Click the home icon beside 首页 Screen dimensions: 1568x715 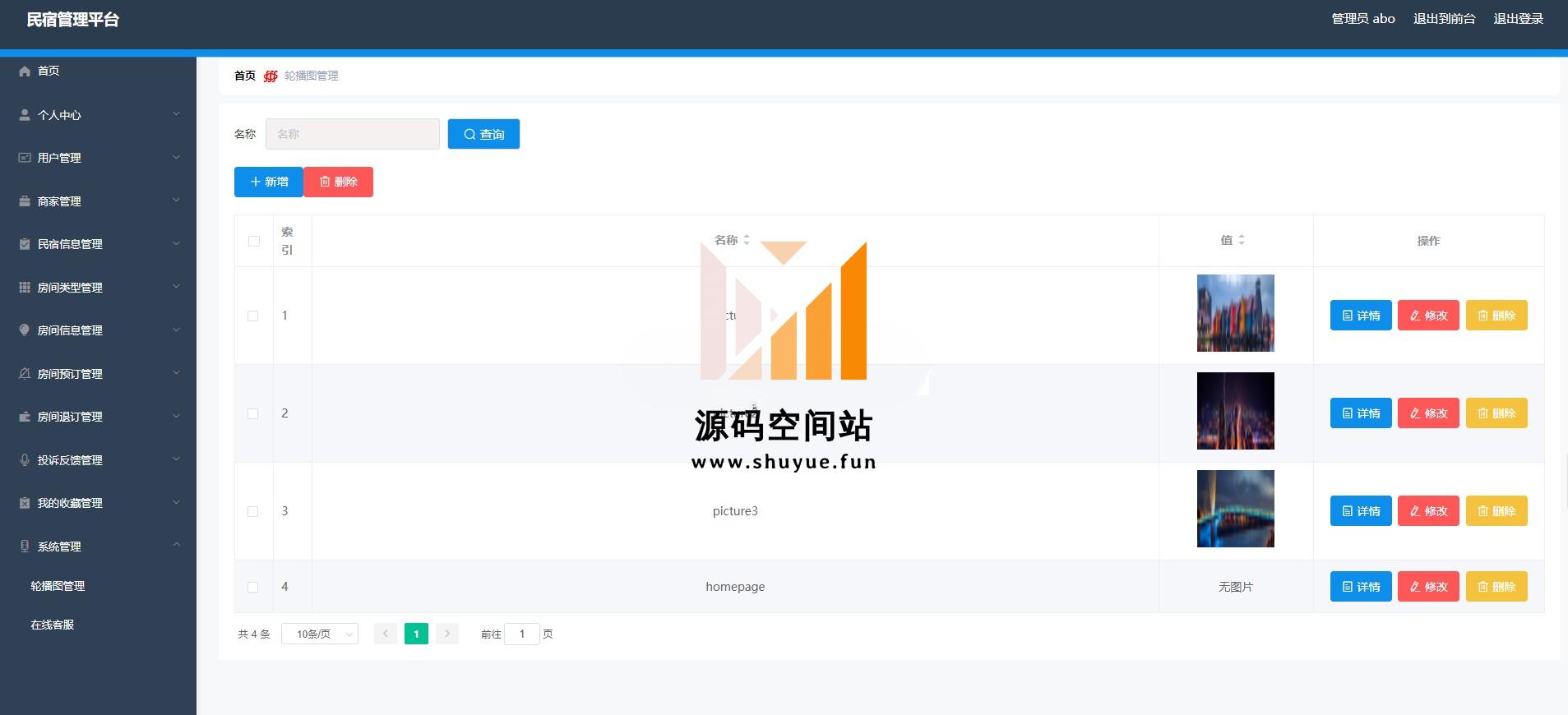(25, 71)
